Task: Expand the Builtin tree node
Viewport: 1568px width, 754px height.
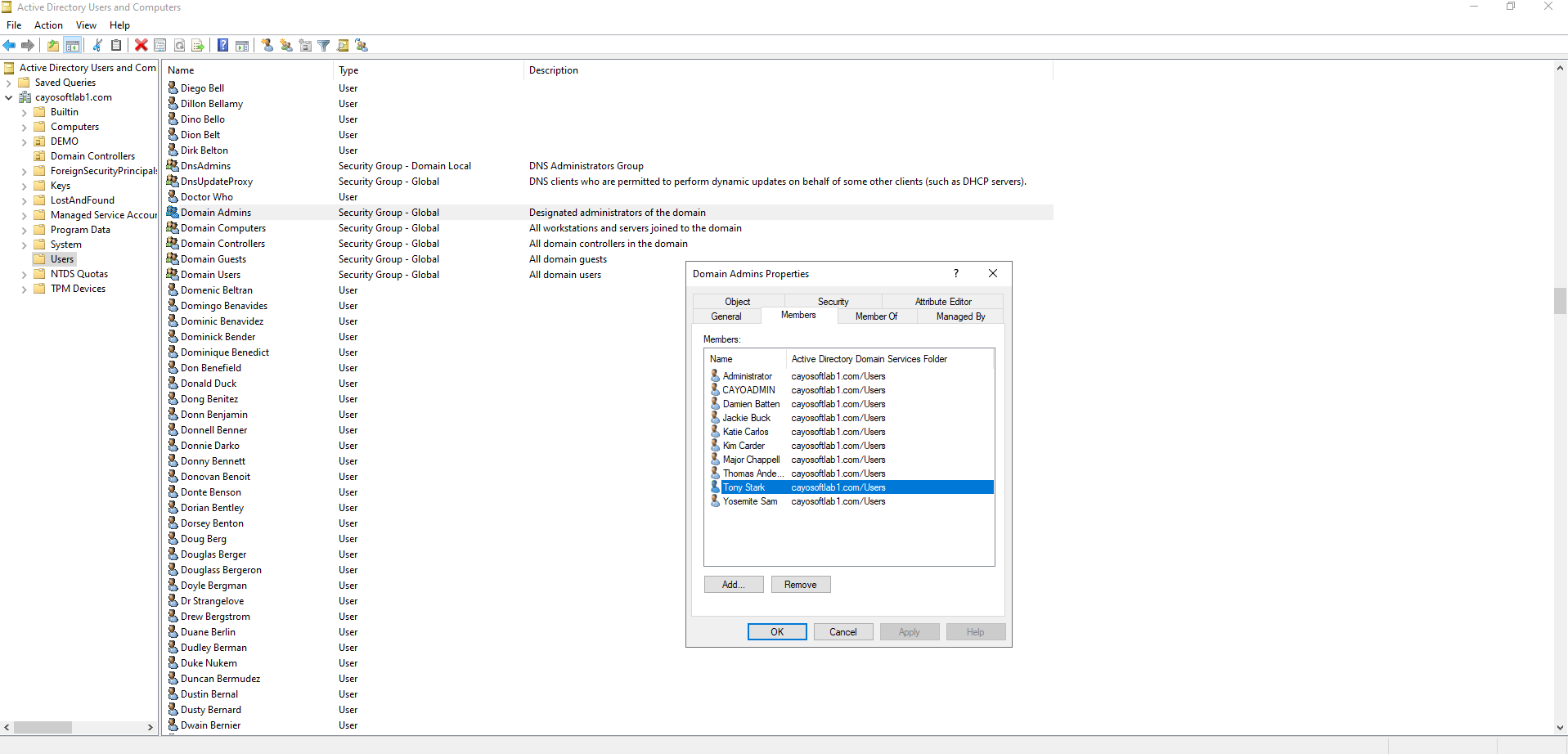Action: [x=24, y=113]
